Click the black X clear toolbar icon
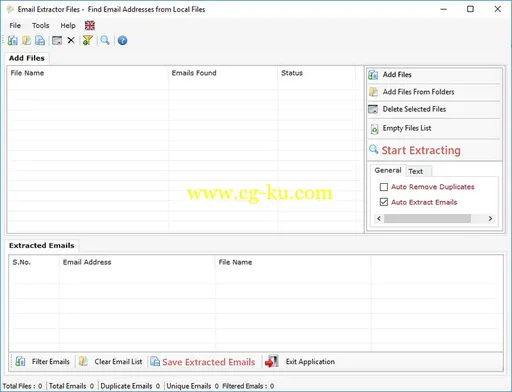Viewport: 512px width, 392px height. [x=71, y=40]
